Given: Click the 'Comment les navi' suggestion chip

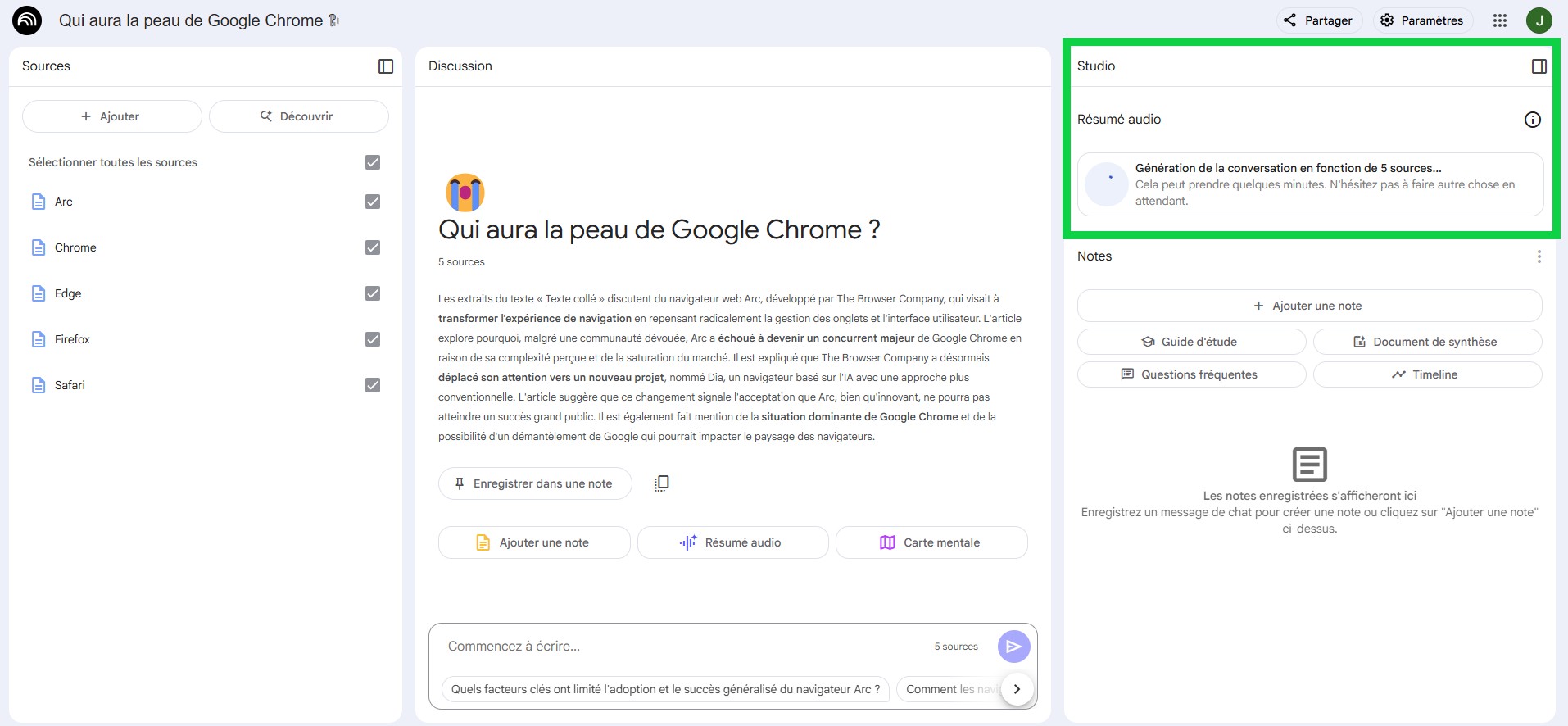Looking at the screenshot, I should coord(950,689).
